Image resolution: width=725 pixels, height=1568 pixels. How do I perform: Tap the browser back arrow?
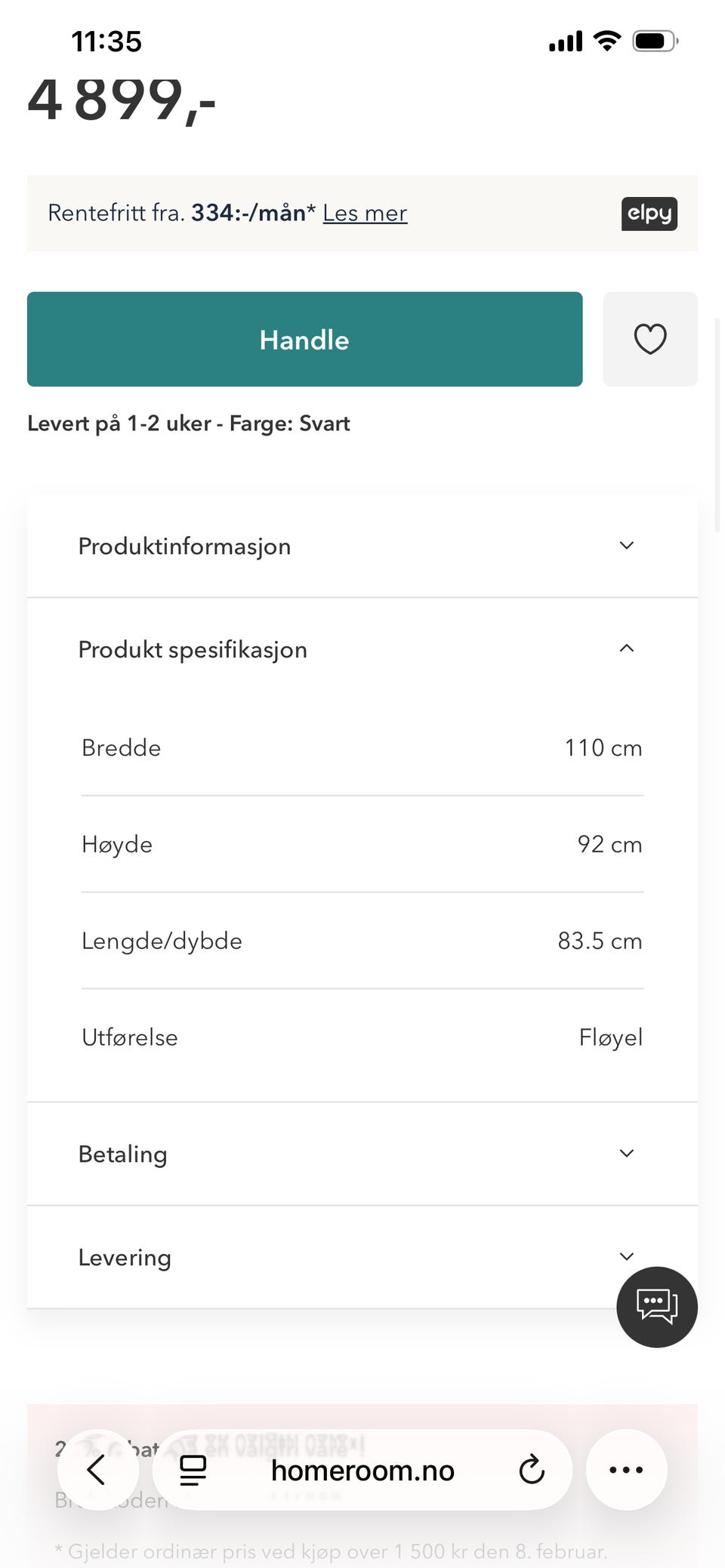pos(97,1469)
